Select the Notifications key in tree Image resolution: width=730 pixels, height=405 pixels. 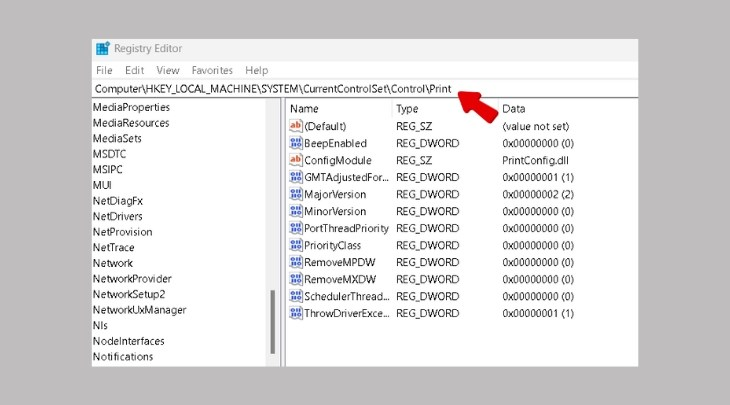click(123, 357)
